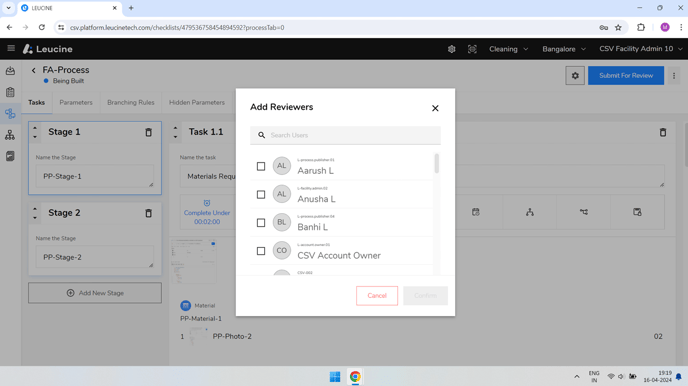Open the settings gear in top bar
Screen dimensions: 688x386
pos(452,49)
